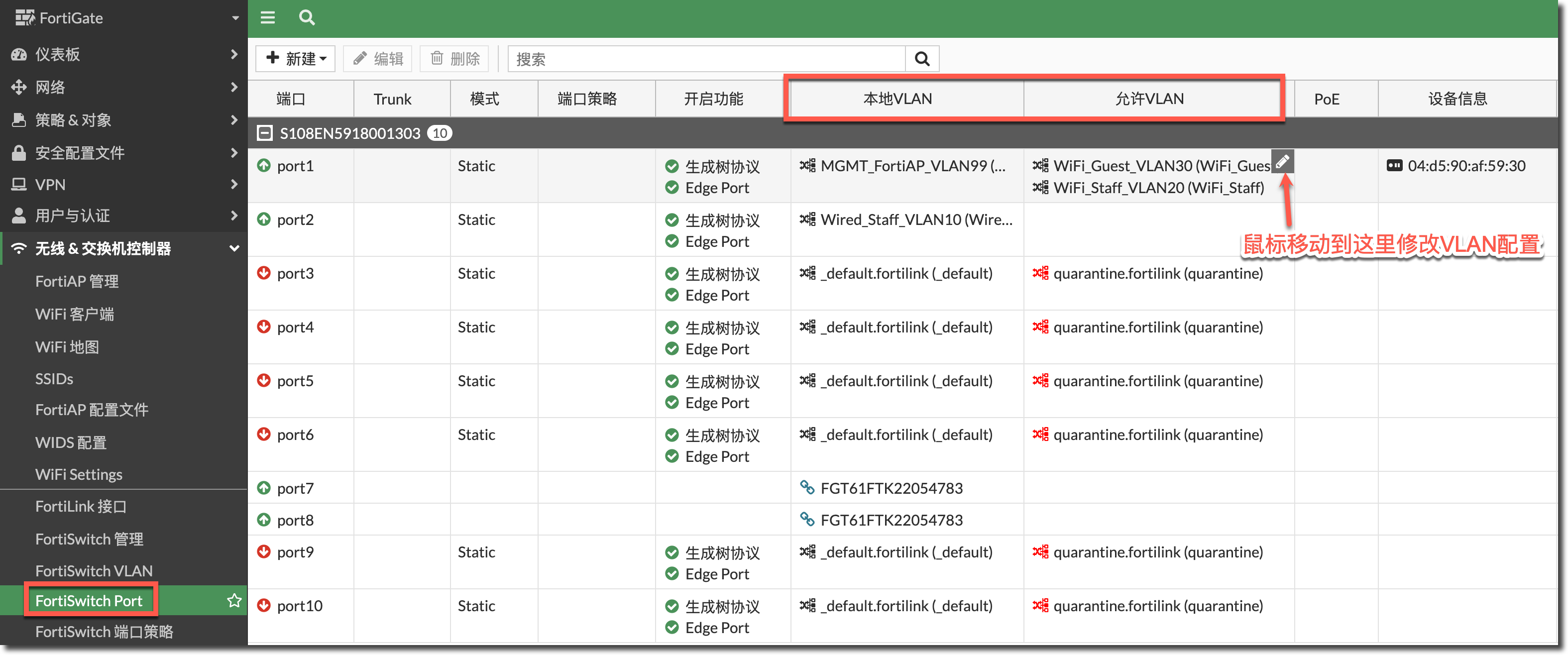Click the port1 up status icon
The height and width of the screenshot is (655, 1568).
point(263,166)
